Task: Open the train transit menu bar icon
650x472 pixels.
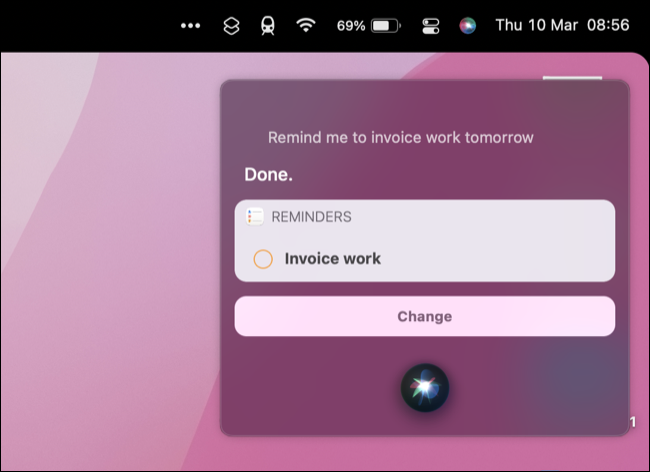Action: (x=268, y=26)
